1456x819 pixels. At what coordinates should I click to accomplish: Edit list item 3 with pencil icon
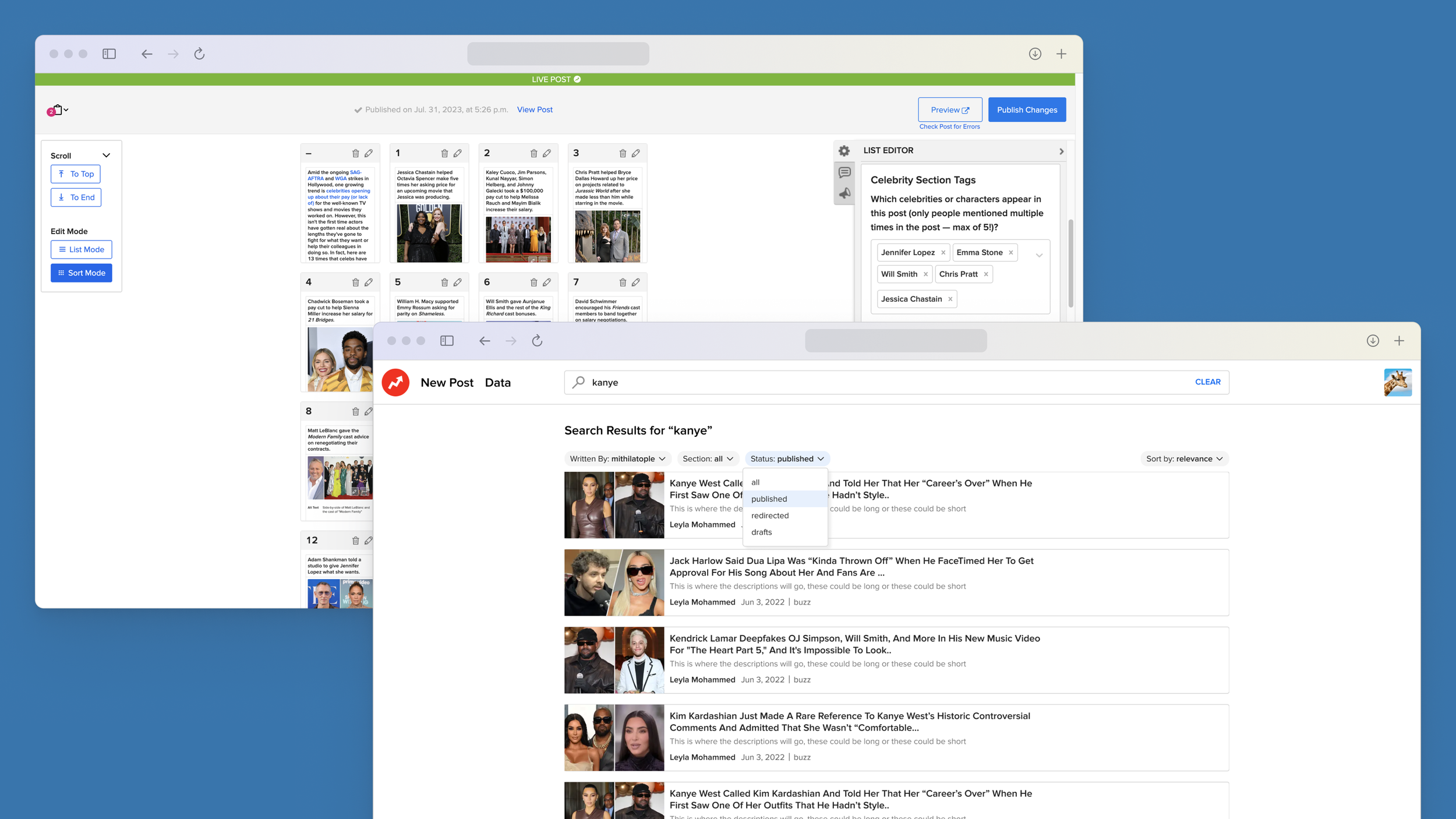[635, 153]
